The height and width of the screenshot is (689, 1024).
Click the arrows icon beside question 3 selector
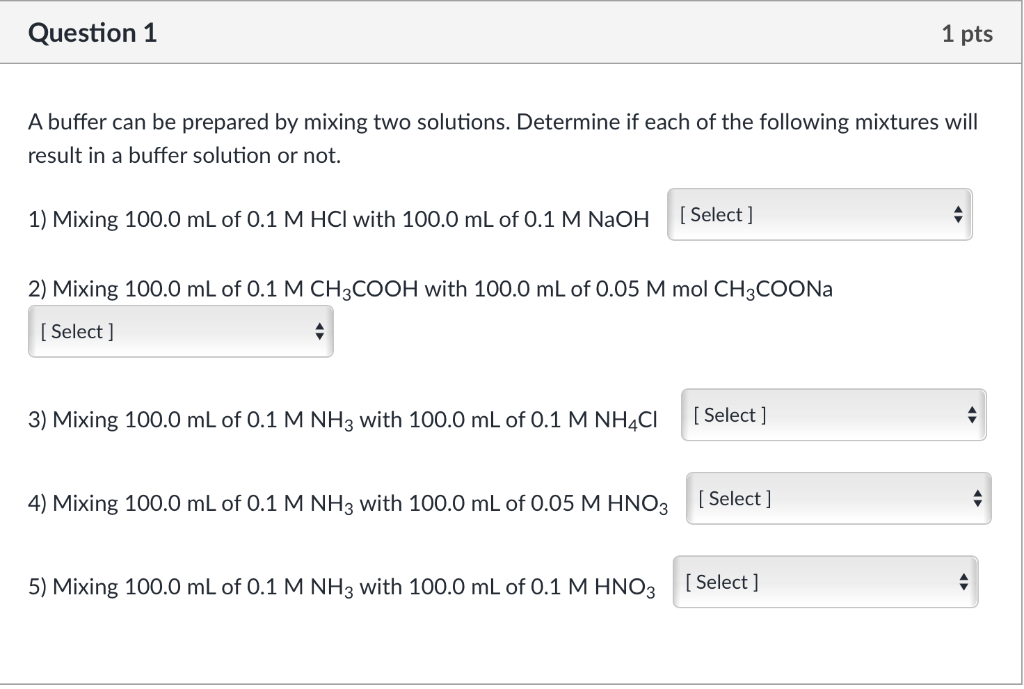coord(971,415)
